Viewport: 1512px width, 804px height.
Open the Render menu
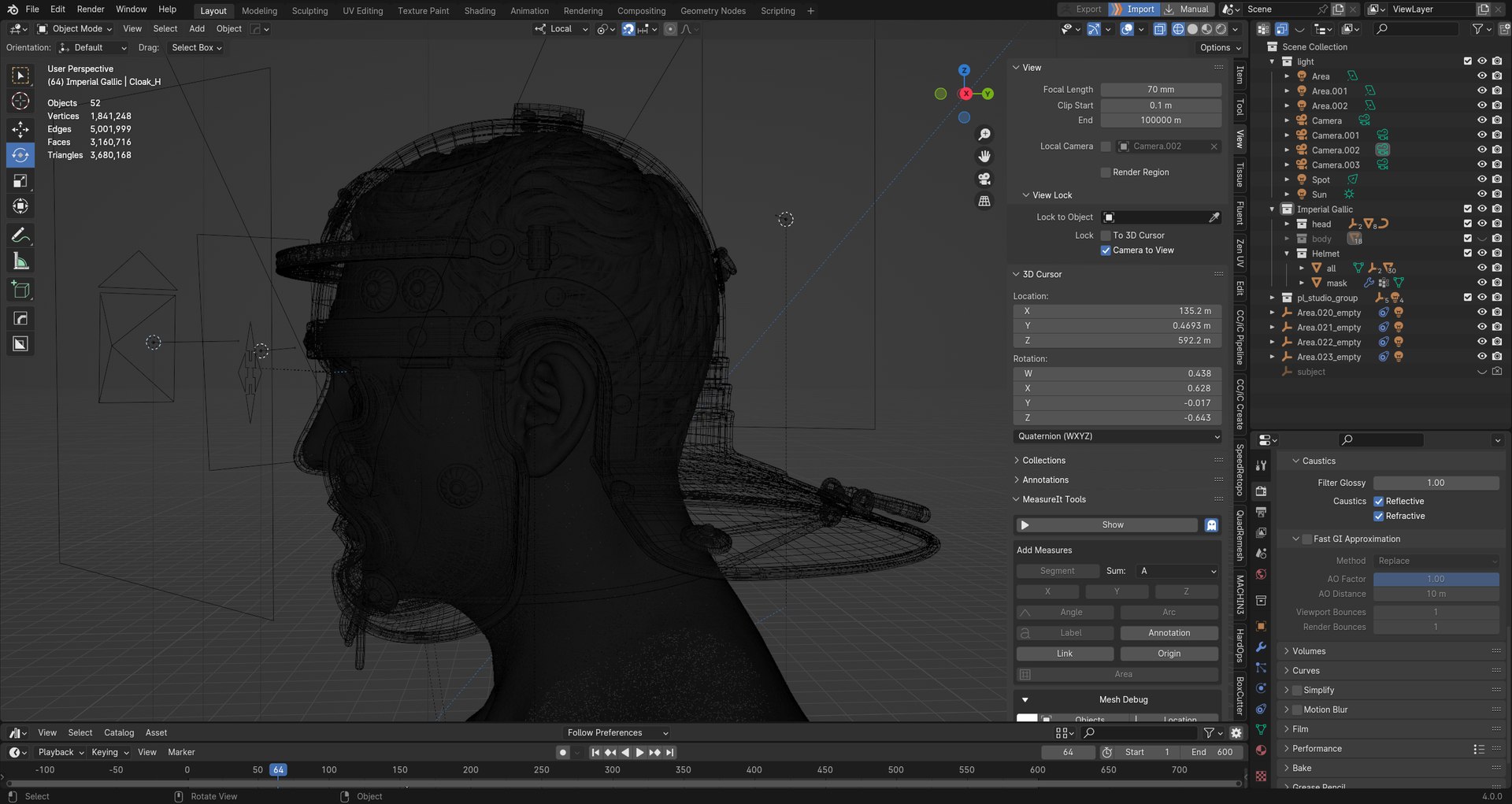pos(91,9)
